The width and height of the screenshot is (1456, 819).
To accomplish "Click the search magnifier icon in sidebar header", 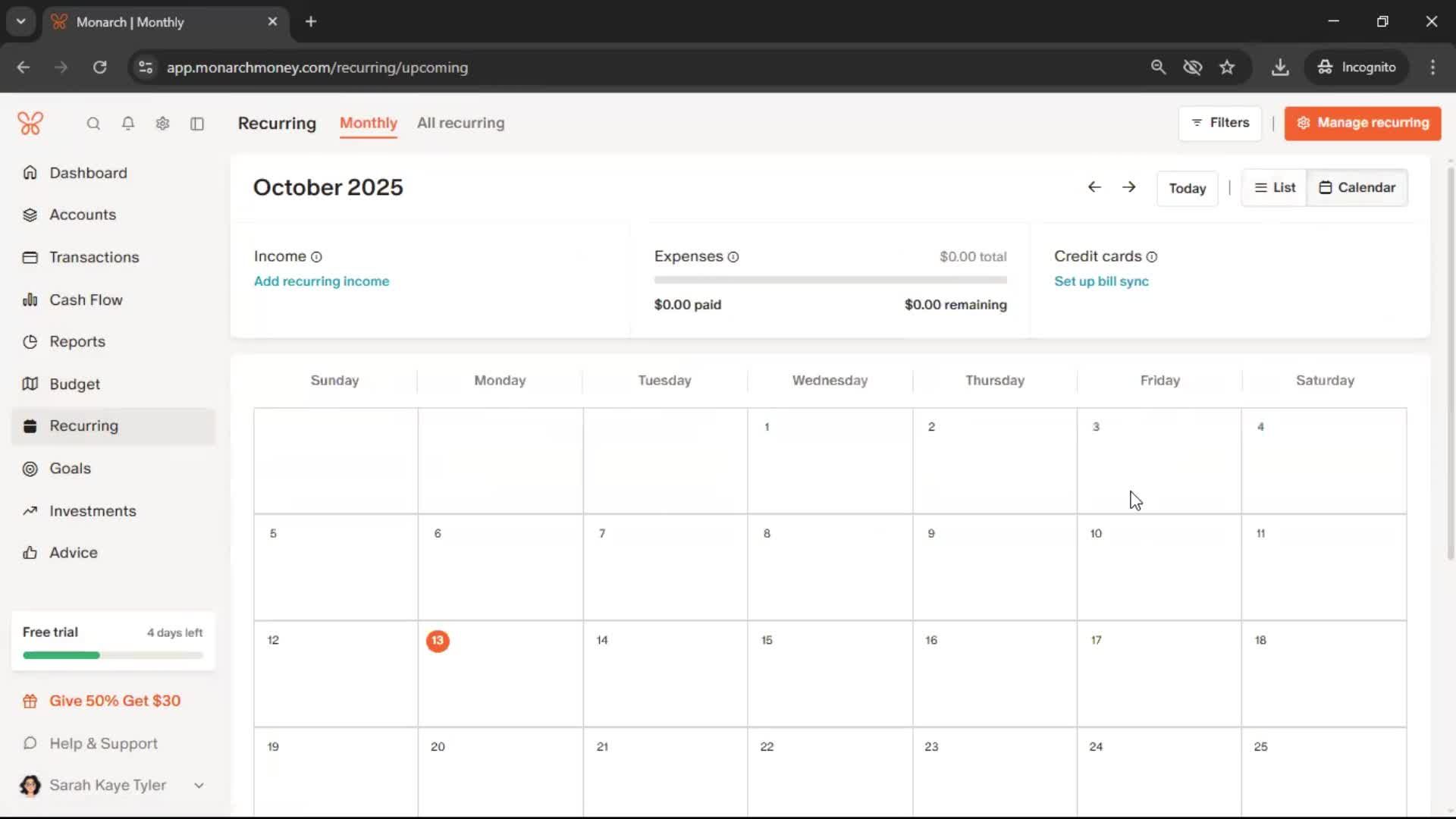I will tap(93, 124).
